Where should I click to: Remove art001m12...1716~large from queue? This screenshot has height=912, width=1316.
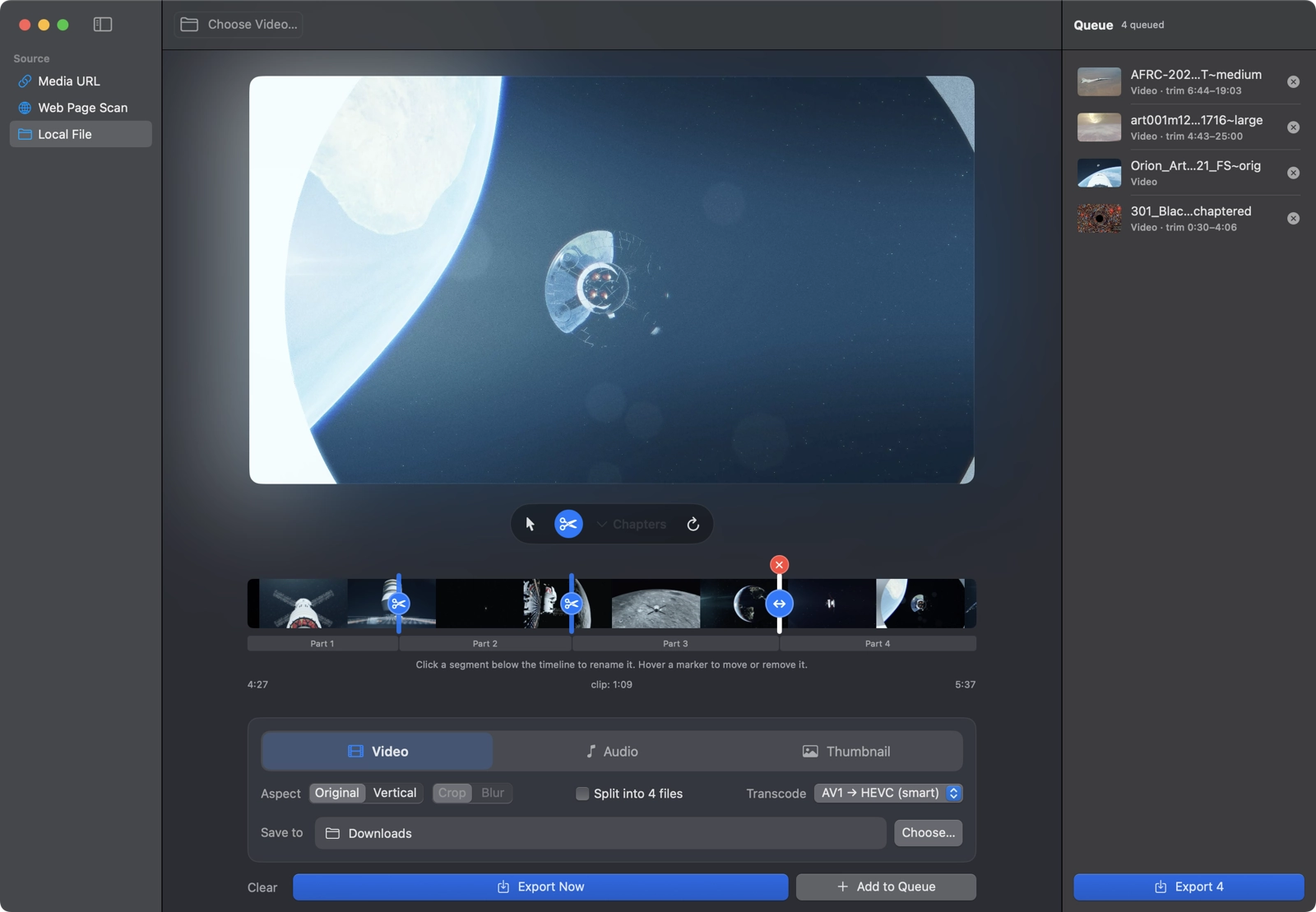pyautogui.click(x=1293, y=127)
